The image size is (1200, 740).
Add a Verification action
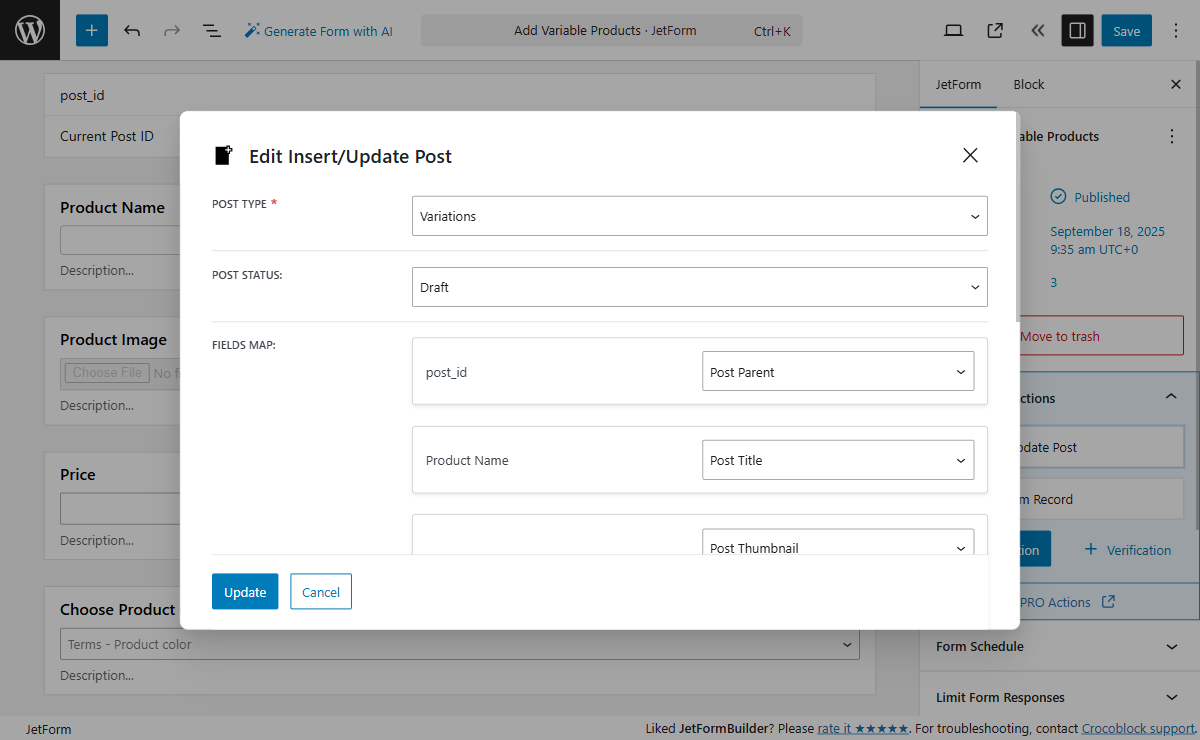1127,550
